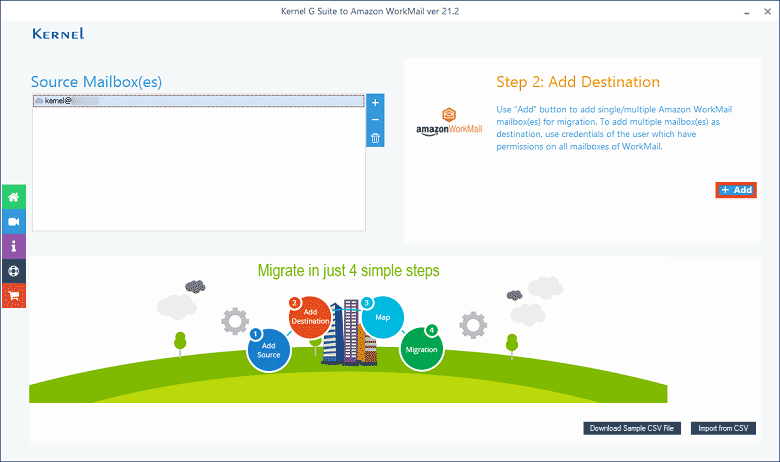Select the kernel@ source mailbox row
780x462 pixels.
pos(199,101)
